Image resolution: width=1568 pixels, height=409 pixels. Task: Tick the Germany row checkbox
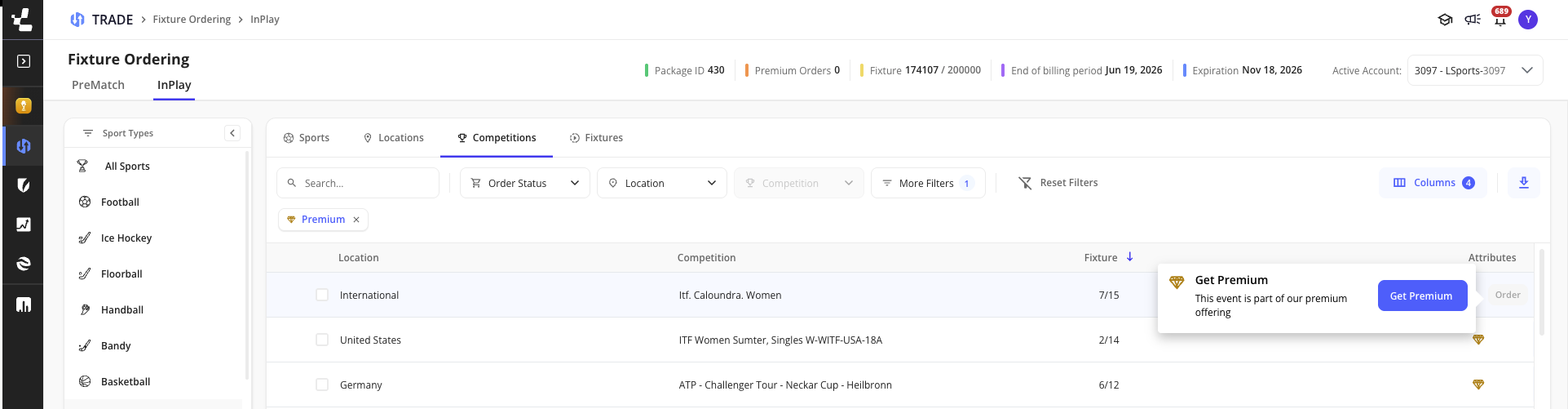click(322, 385)
